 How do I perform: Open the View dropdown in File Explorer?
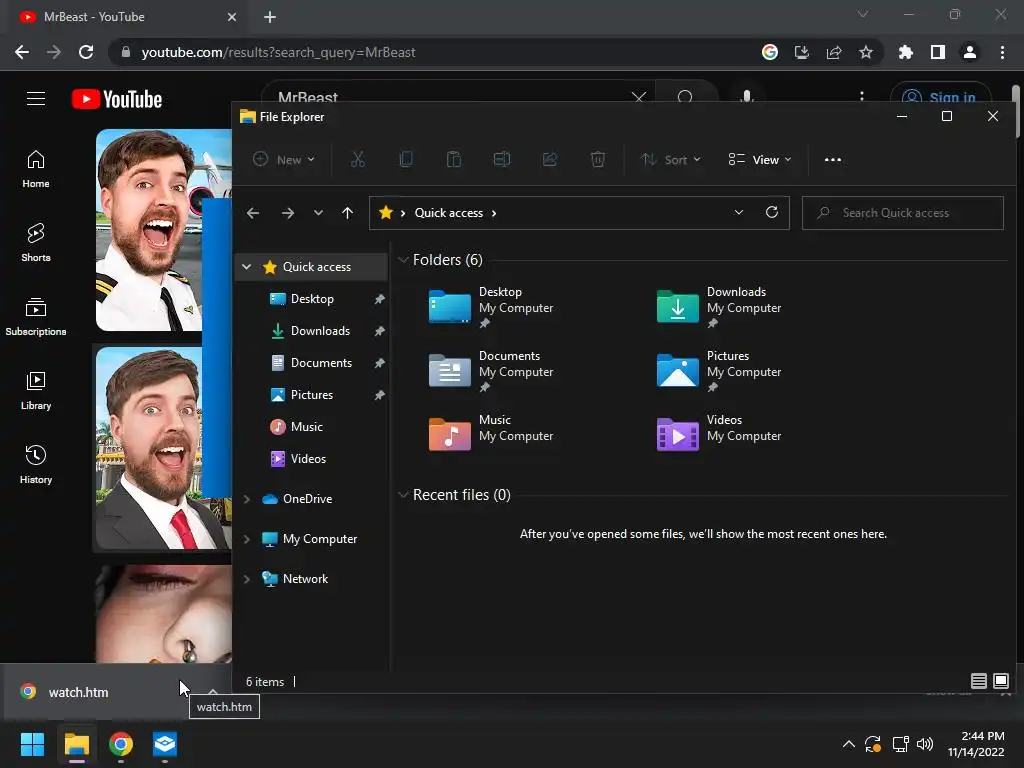click(760, 159)
